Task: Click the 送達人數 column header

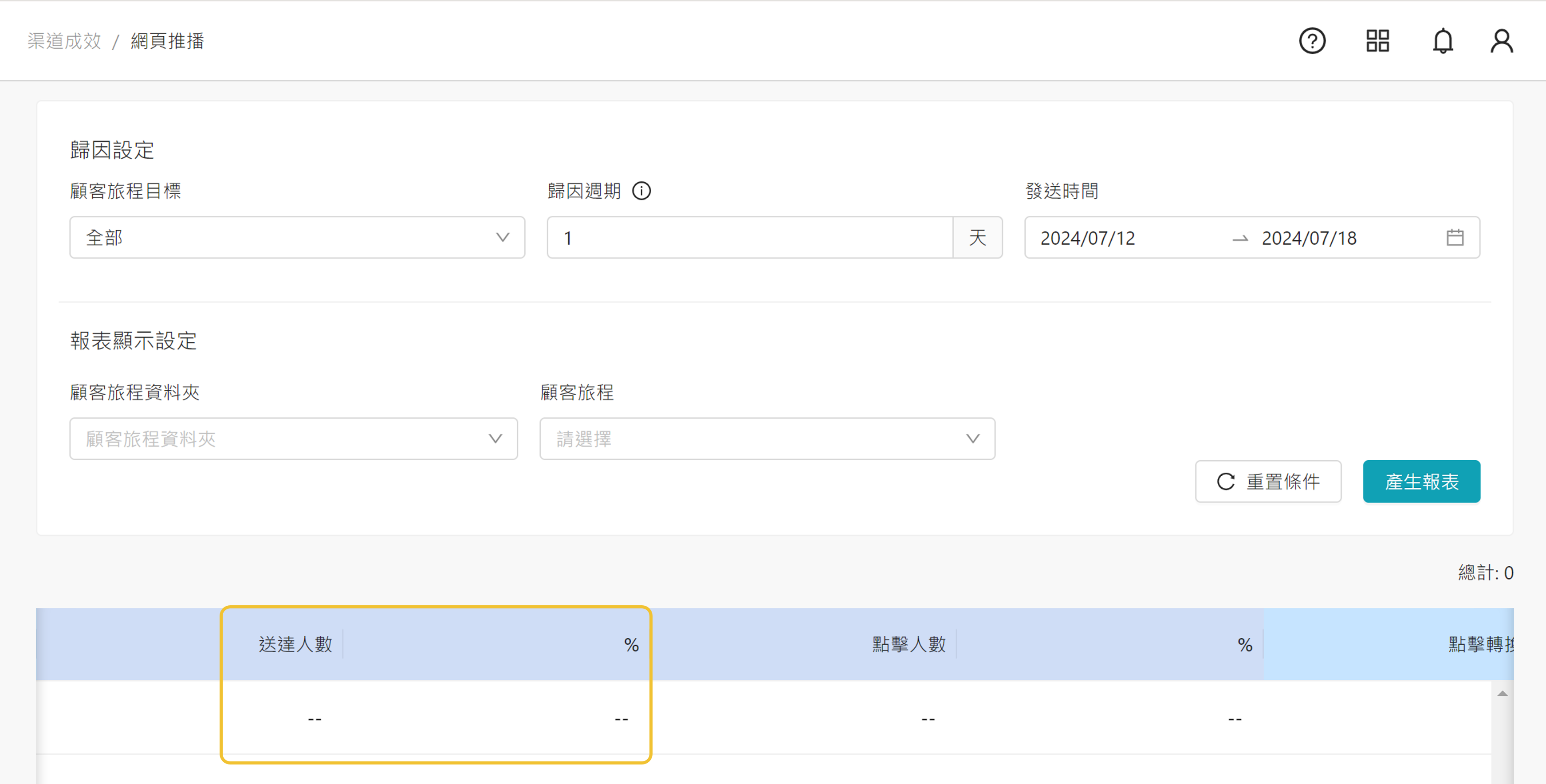Action: 295,644
